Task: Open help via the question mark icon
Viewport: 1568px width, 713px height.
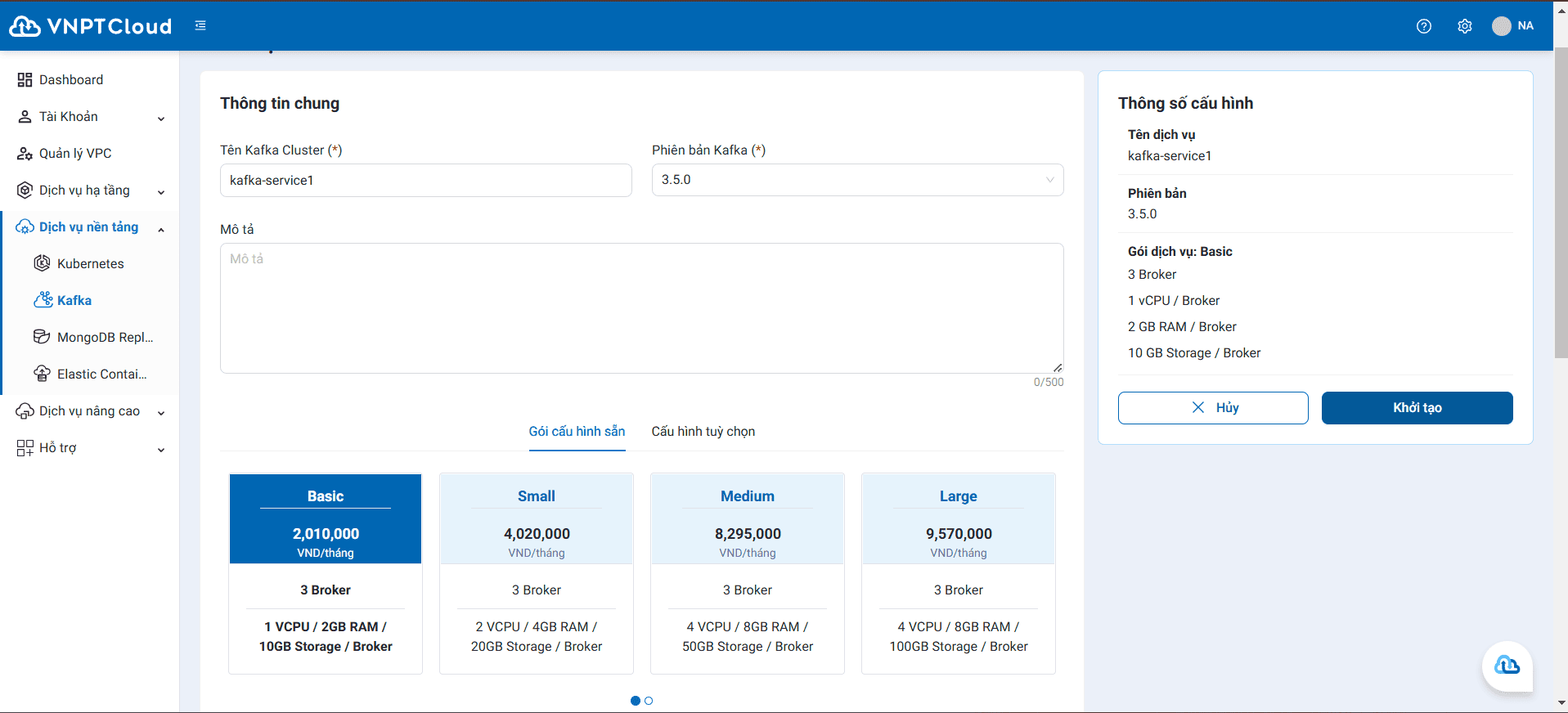Action: click(x=1423, y=26)
